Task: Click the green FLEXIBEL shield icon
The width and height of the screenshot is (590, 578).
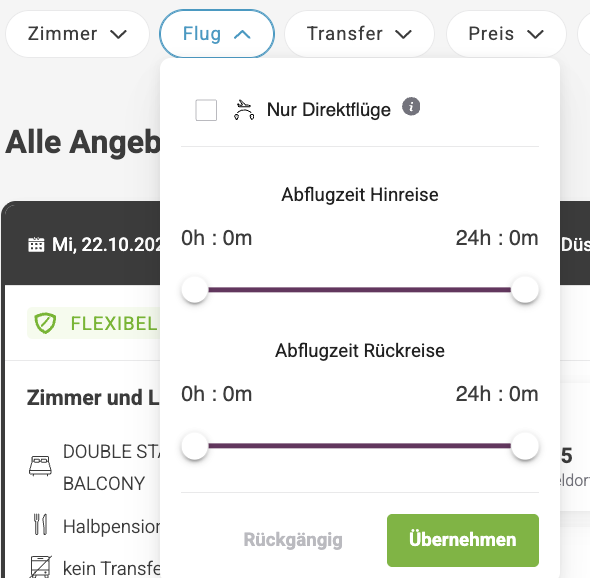Action: [x=45, y=323]
